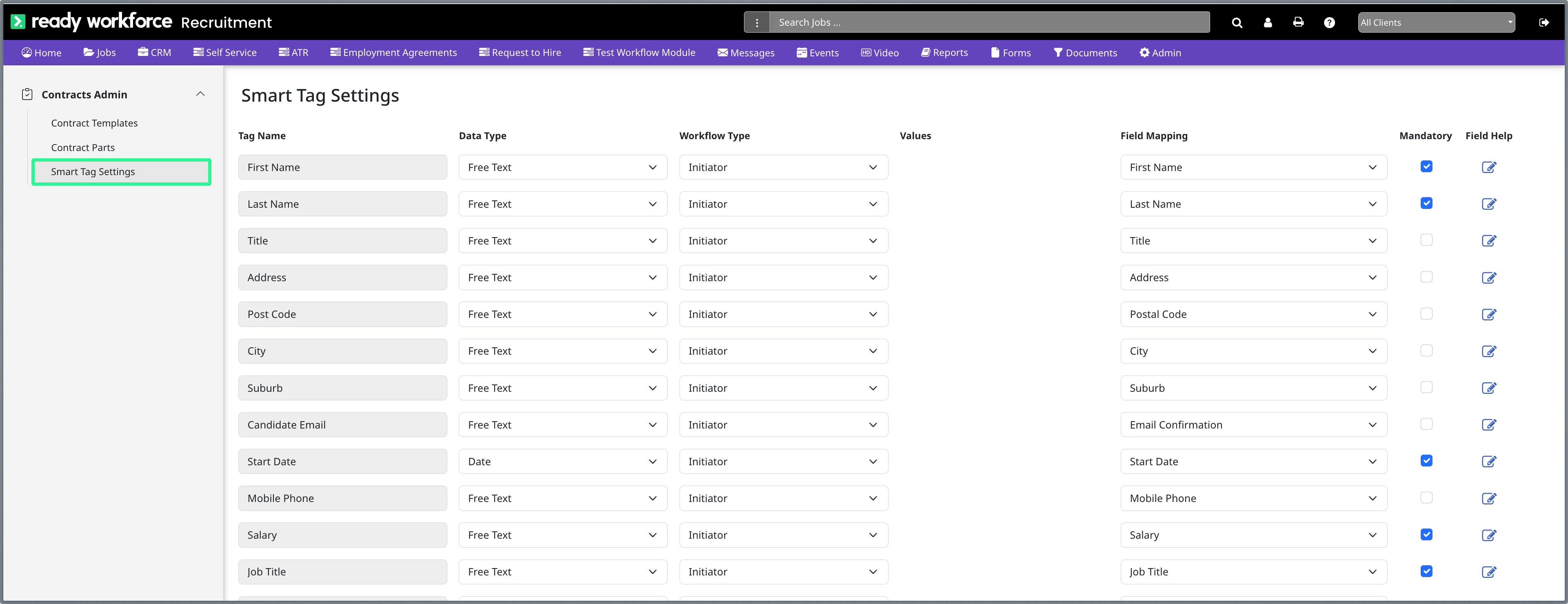Open Workflow Type dropdown for Salary
Viewport: 1568px width, 604px height.
coord(784,535)
